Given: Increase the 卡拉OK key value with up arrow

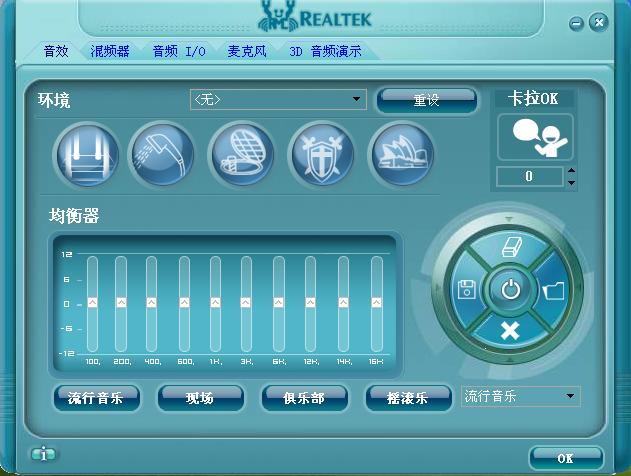Looking at the screenshot, I should coord(571,172).
